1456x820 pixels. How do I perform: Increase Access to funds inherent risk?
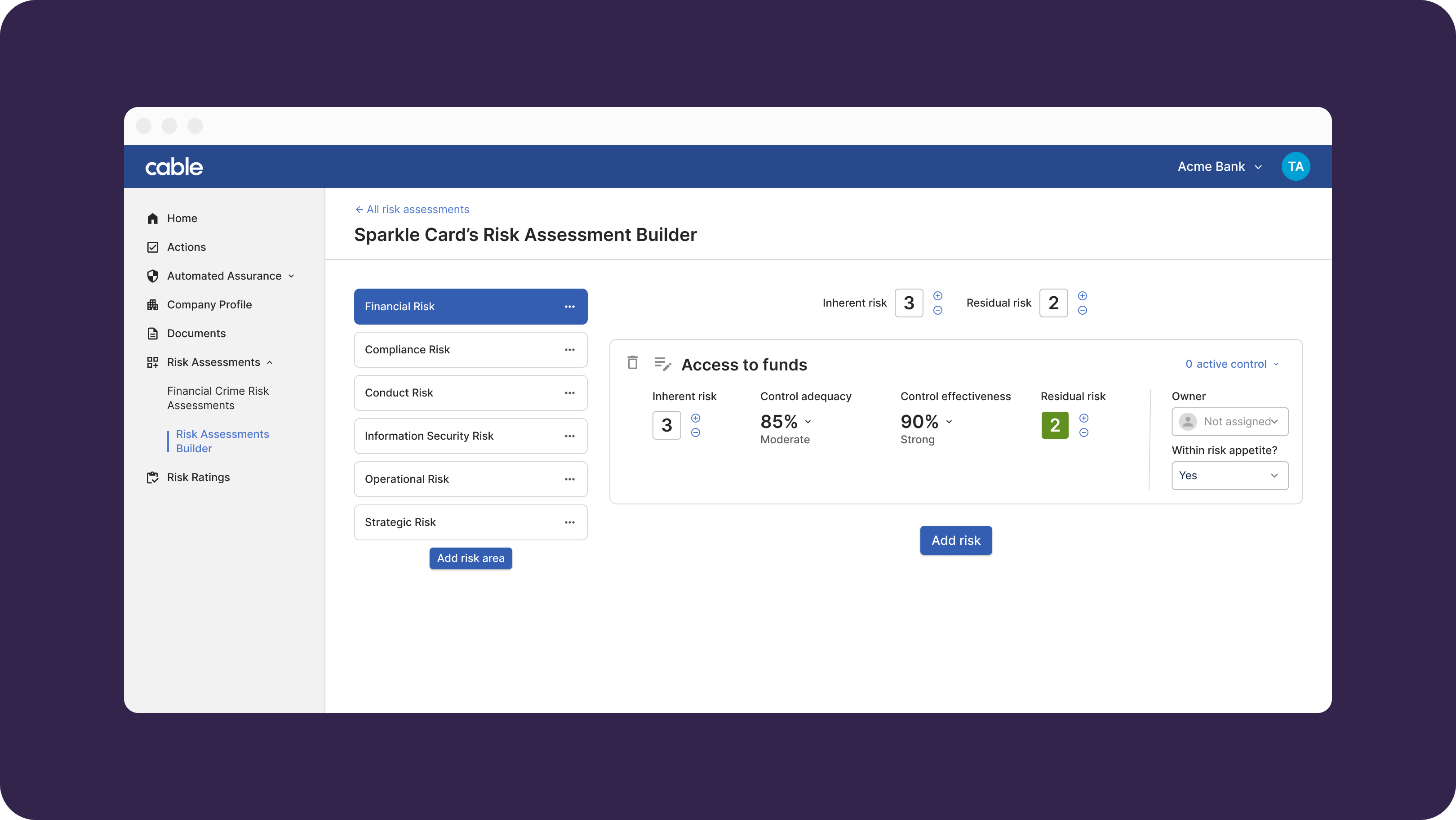pos(695,418)
